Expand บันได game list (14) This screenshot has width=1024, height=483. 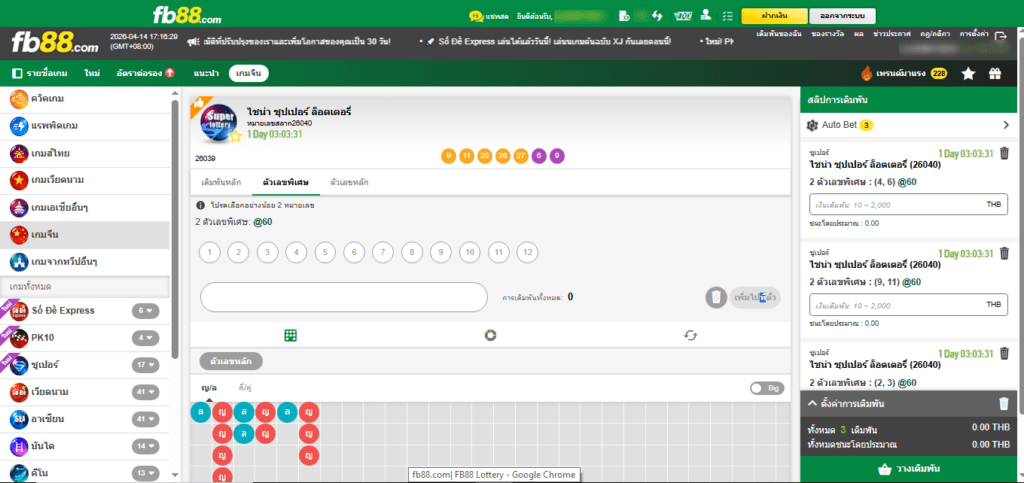click(146, 446)
